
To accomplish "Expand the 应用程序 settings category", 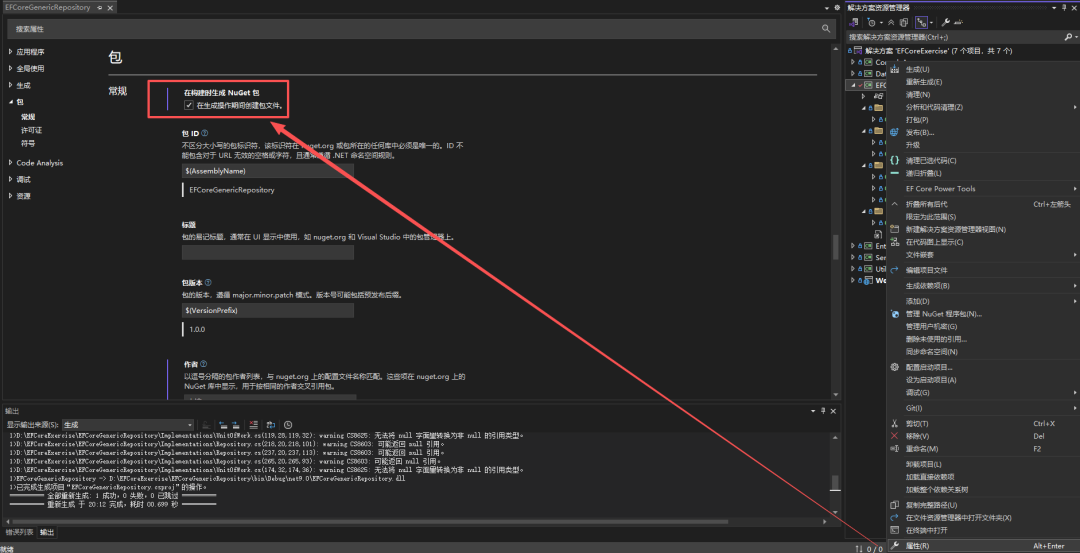I will coord(10,52).
